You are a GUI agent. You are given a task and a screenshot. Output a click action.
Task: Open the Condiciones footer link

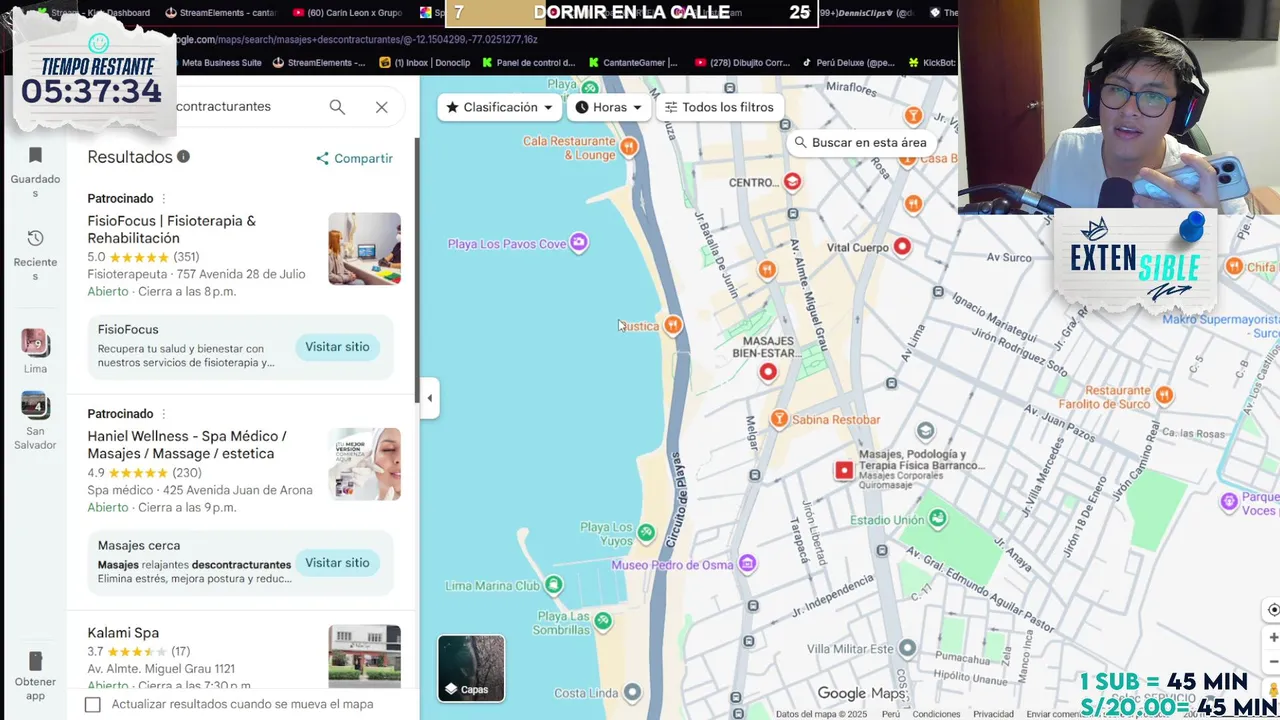click(x=936, y=714)
